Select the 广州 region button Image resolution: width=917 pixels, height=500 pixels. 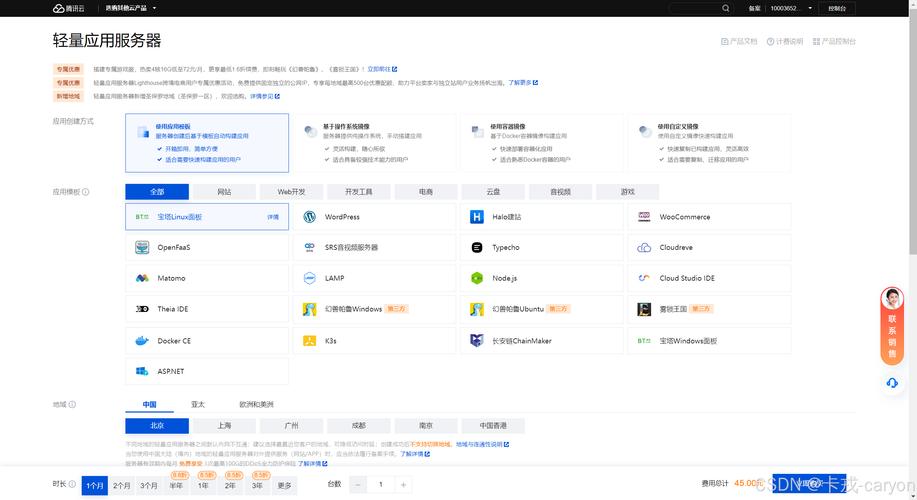291,426
